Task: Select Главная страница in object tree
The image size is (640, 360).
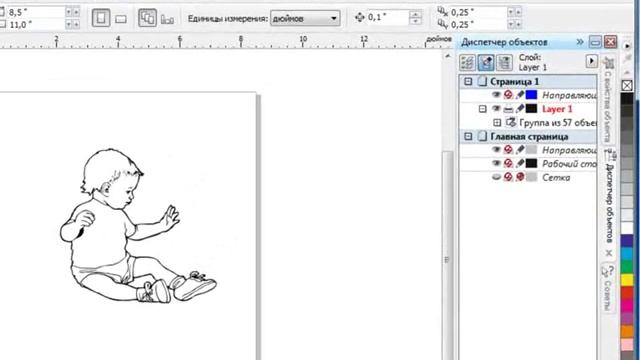Action: 529,136
